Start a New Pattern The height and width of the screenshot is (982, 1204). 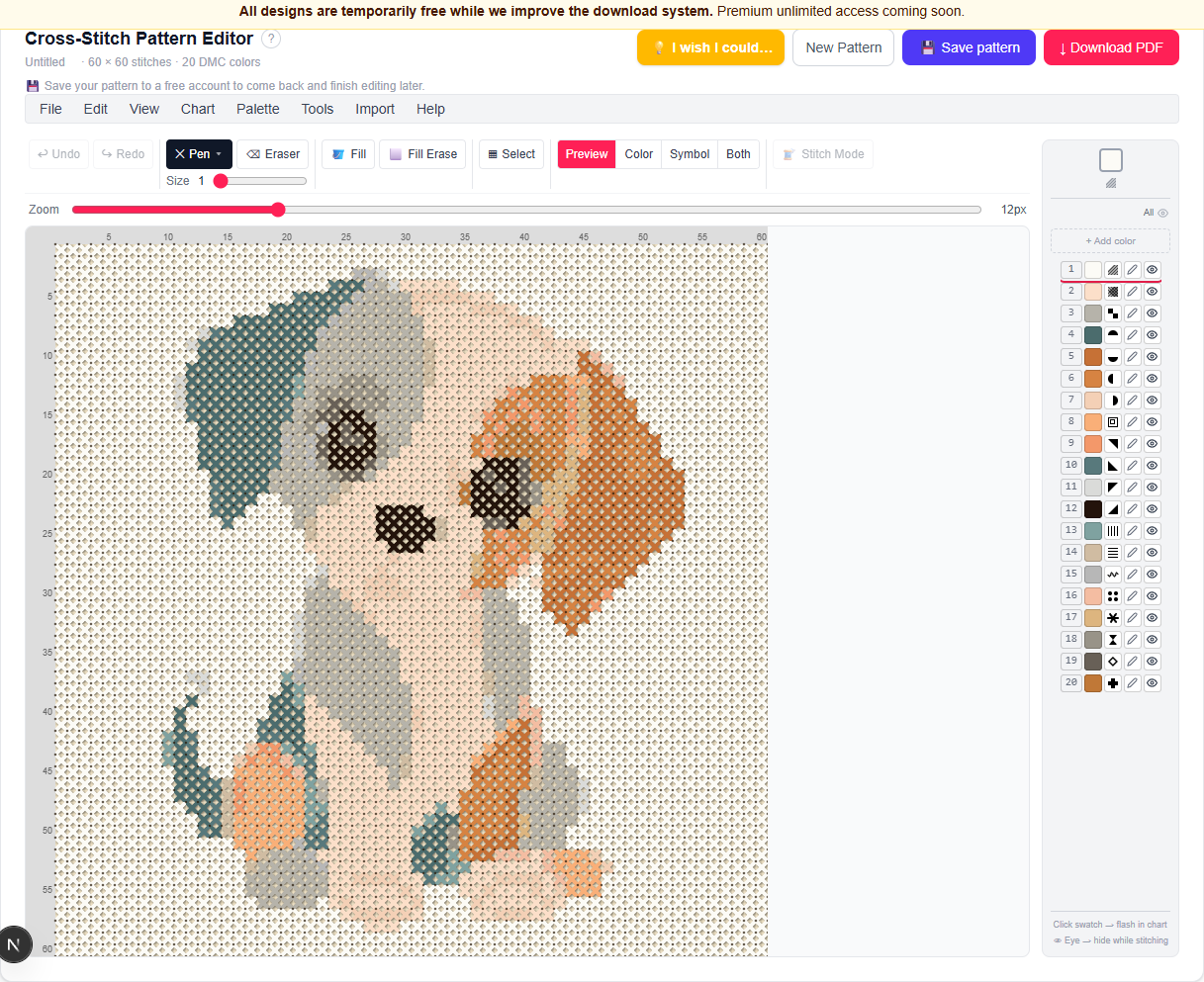point(844,47)
